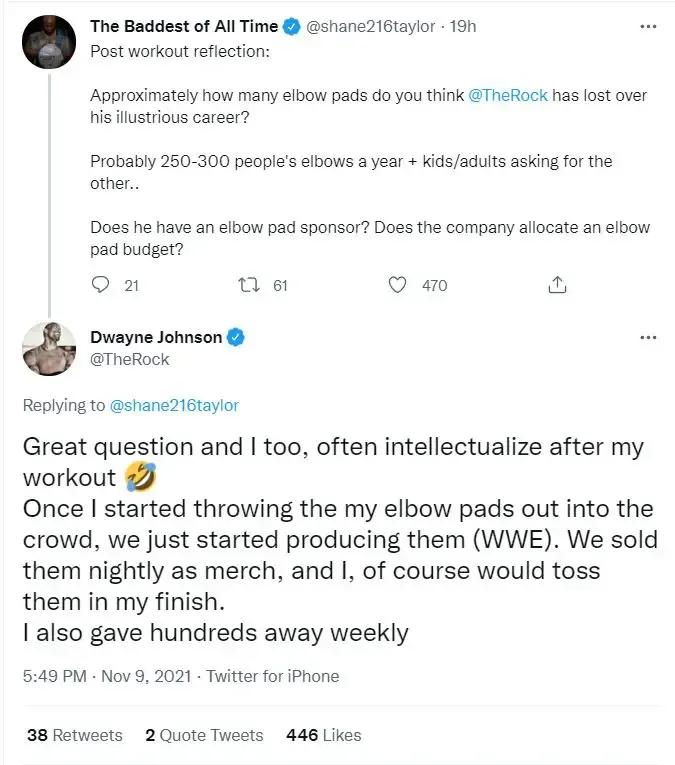Viewport: 675px width, 765px height.
Task: Click verified badge next to Dwayne Johnson
Action: point(236,337)
